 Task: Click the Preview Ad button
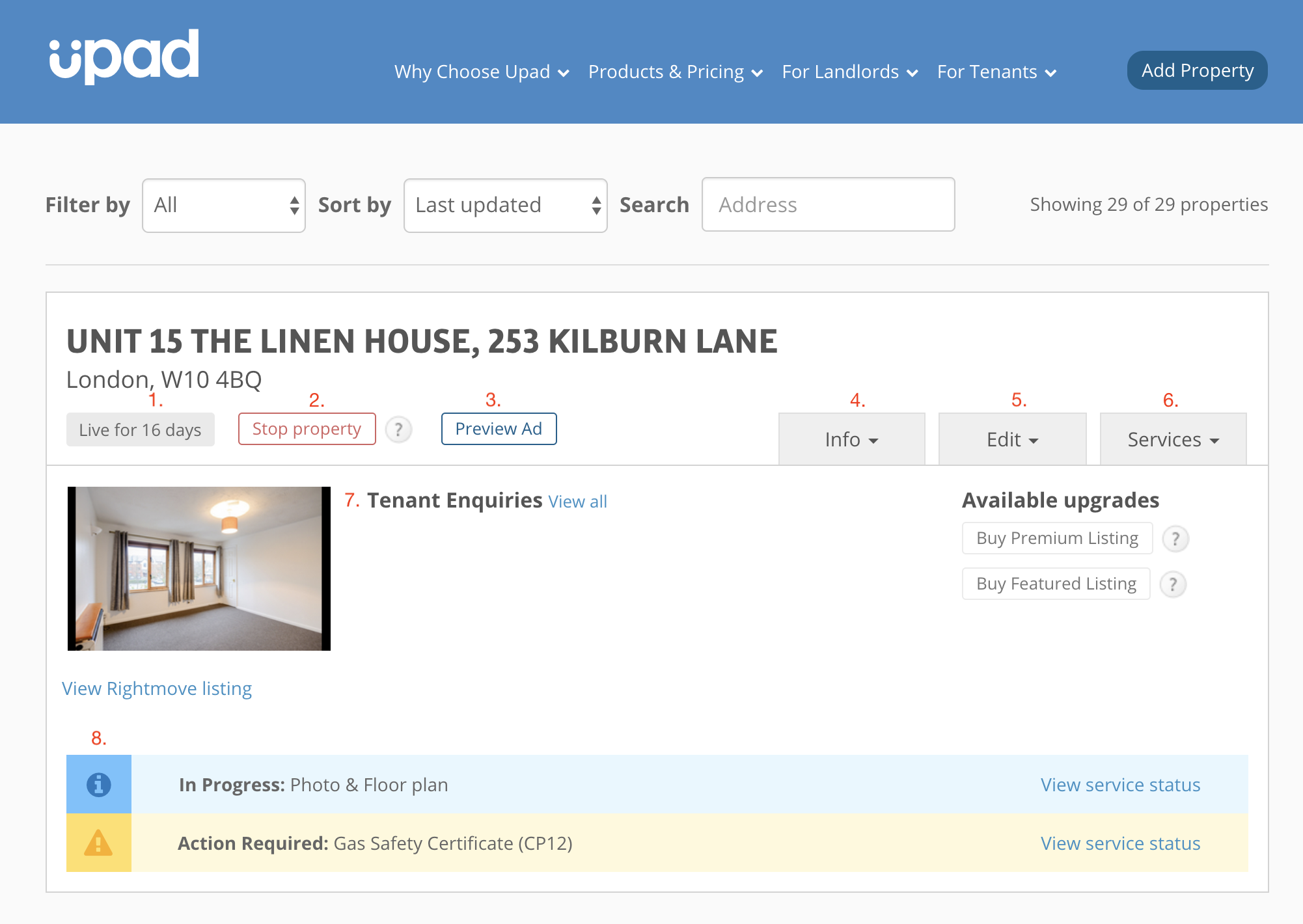[x=499, y=429]
